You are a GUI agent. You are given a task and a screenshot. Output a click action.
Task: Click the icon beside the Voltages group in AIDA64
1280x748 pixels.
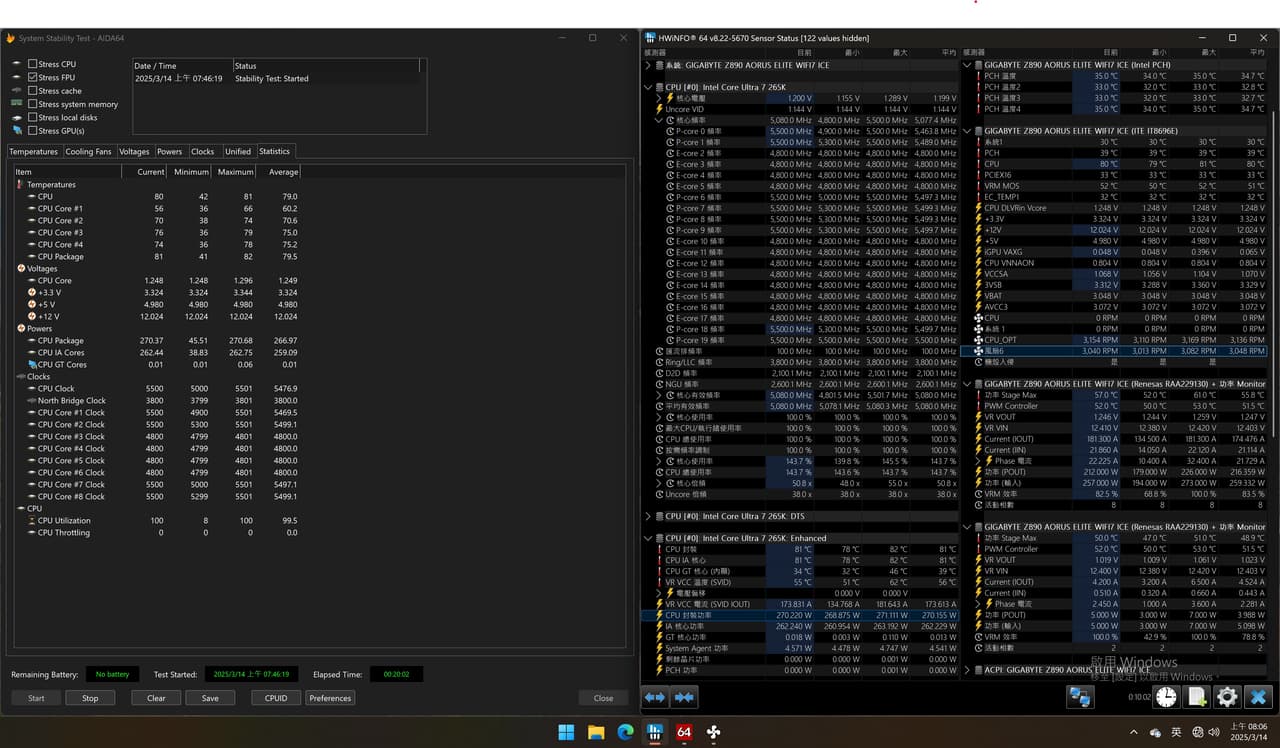tap(21, 269)
